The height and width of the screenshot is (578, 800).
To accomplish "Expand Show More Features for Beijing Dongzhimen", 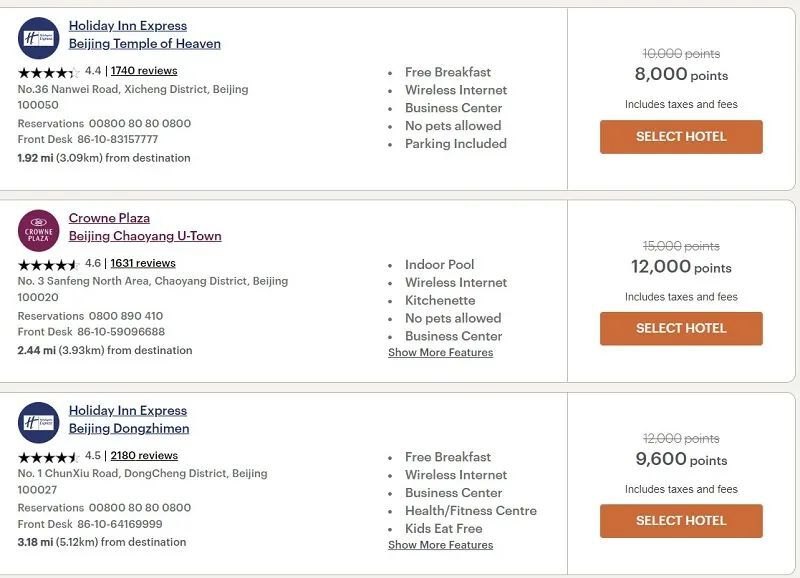I will [x=442, y=545].
